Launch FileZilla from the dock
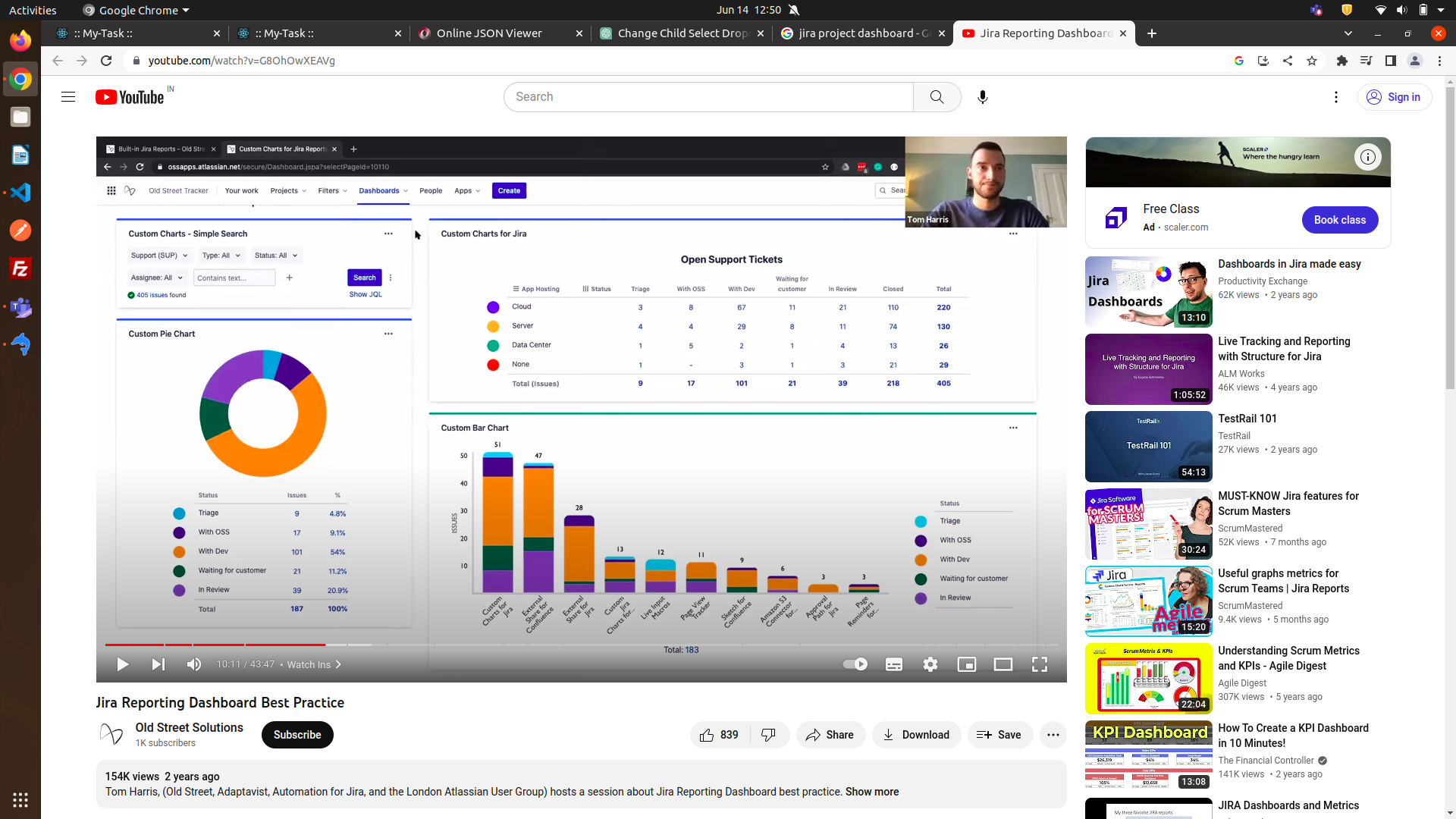Image resolution: width=1456 pixels, height=819 pixels. 20,268
